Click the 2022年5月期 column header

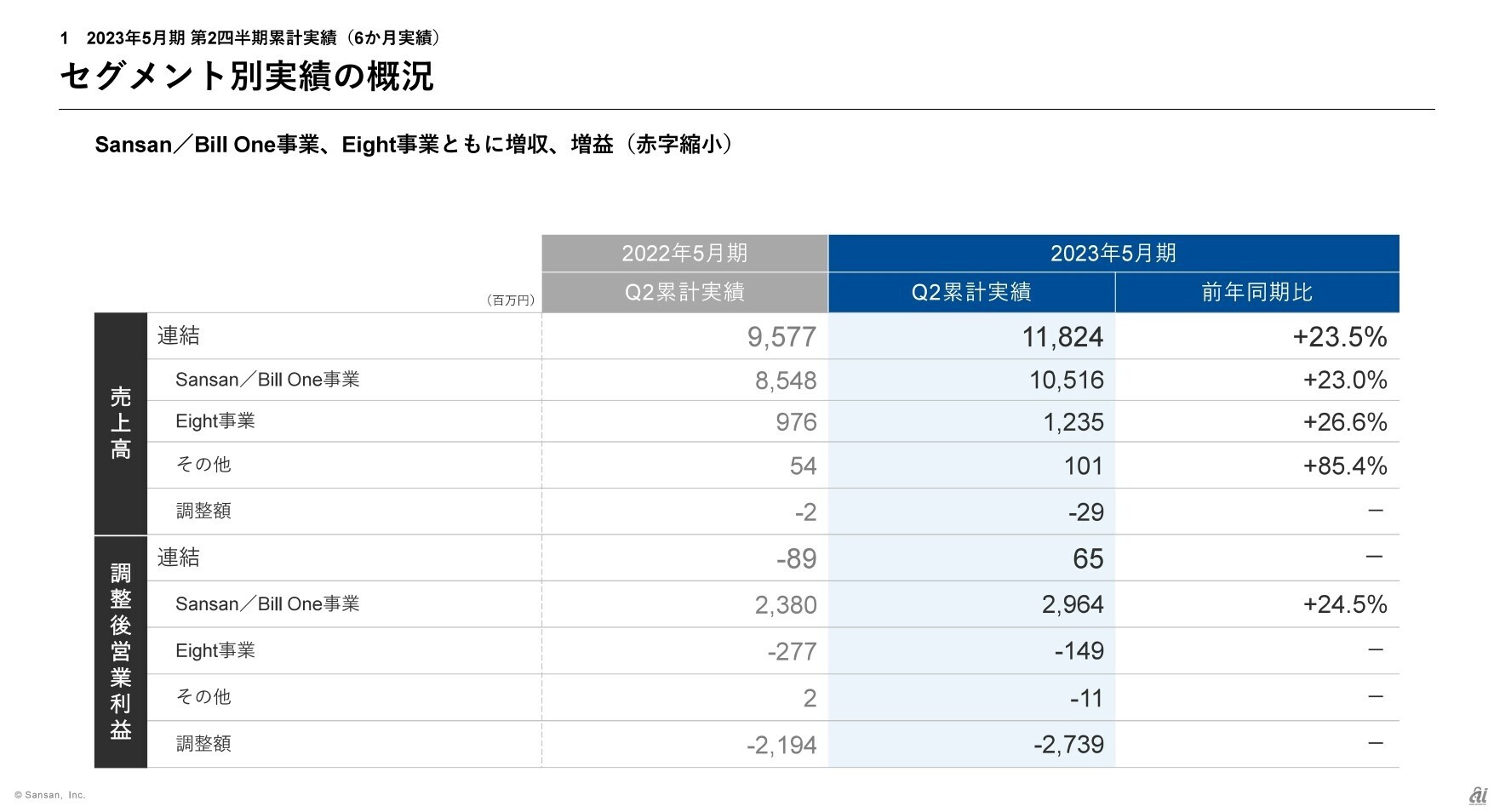pyautogui.click(x=684, y=253)
